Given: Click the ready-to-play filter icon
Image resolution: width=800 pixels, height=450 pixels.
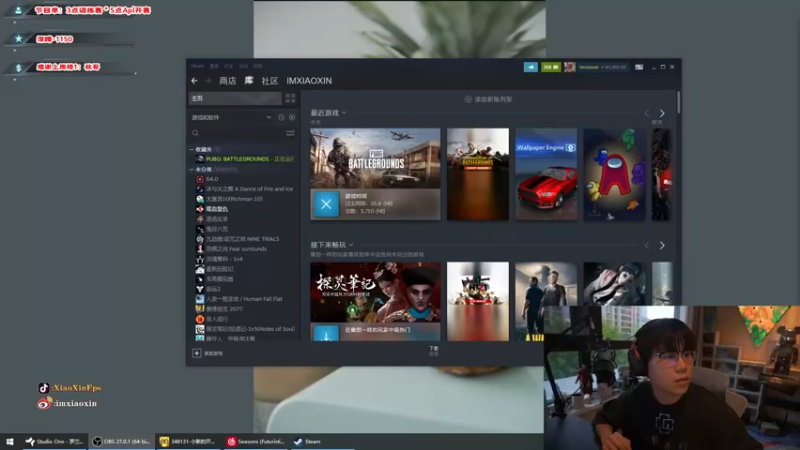Looking at the screenshot, I should pos(292,117).
